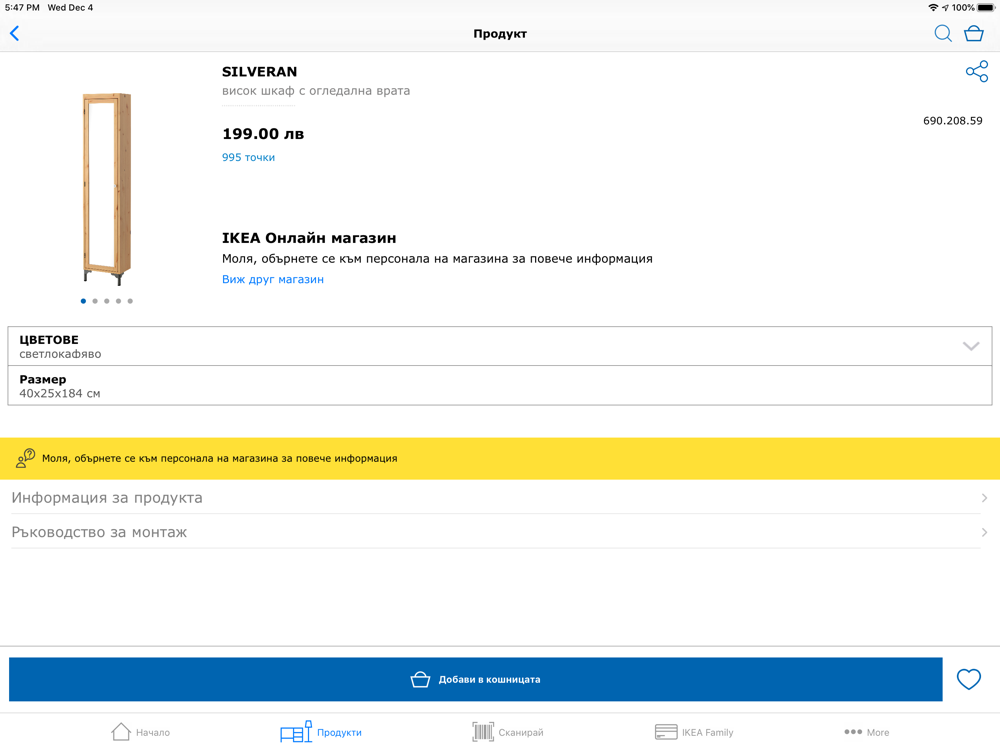The width and height of the screenshot is (1000, 750).
Task: Expand Информация за продукта
Action: (500, 497)
